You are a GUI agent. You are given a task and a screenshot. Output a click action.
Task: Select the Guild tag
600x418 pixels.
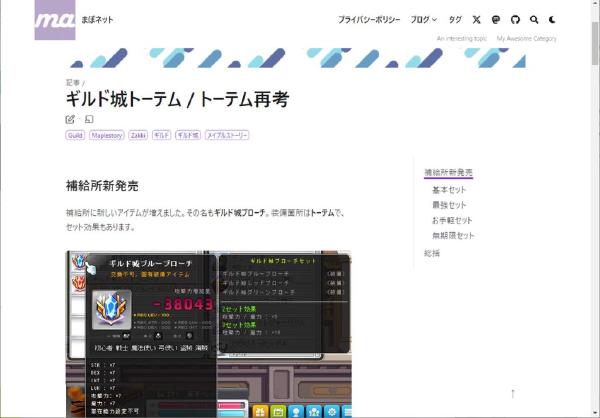75,135
